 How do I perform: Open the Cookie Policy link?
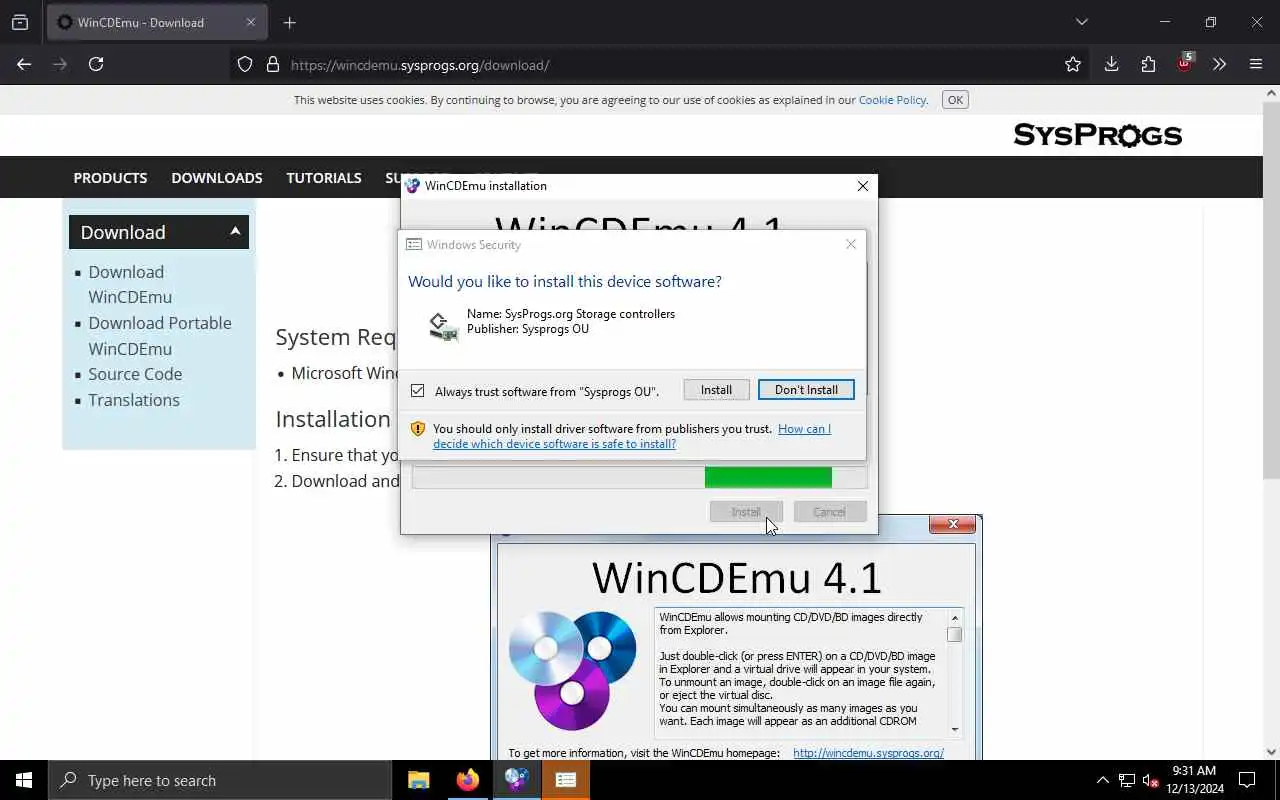pyautogui.click(x=892, y=100)
